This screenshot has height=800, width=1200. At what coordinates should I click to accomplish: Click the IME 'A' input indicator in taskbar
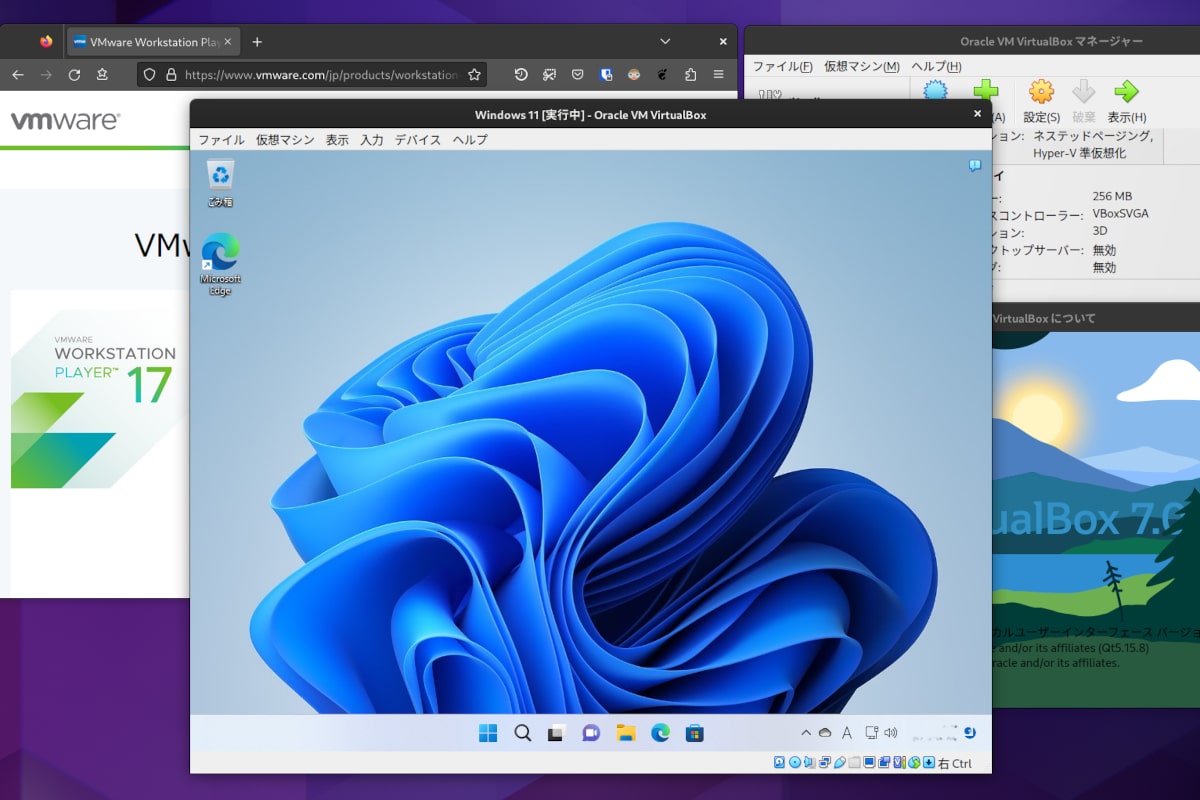[847, 733]
